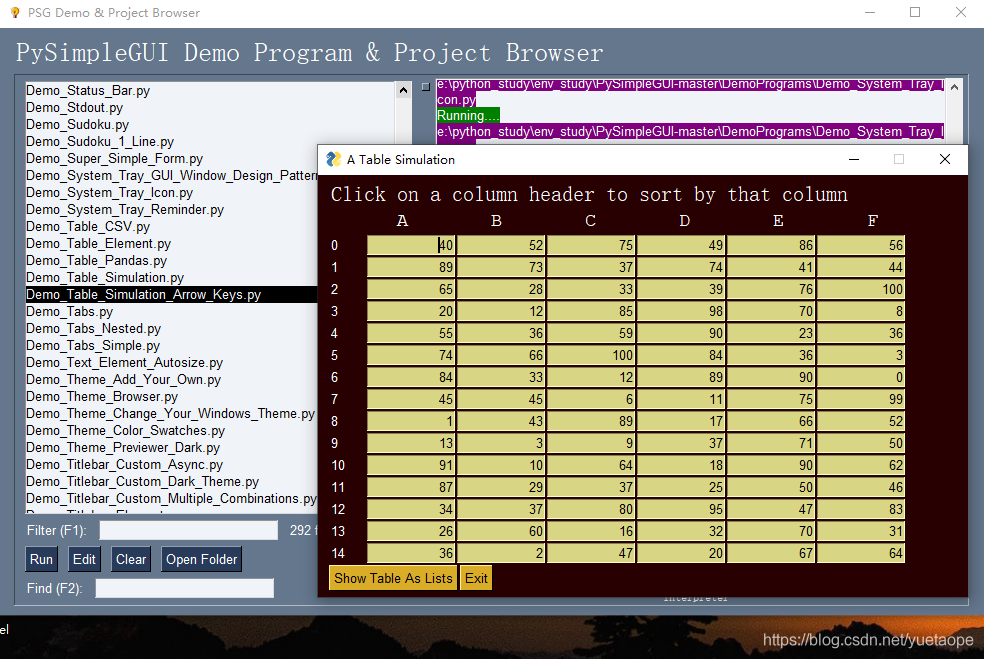The image size is (984, 659).
Task: Focus the Find (F2) input field
Action: tap(184, 588)
